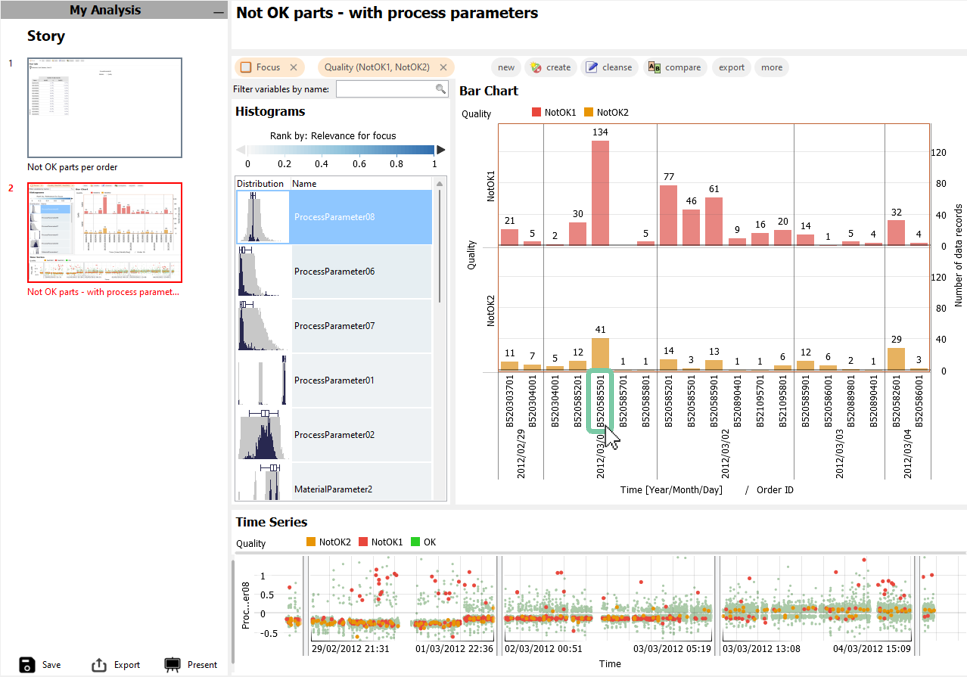Select ProcessParameter06 row

point(334,271)
